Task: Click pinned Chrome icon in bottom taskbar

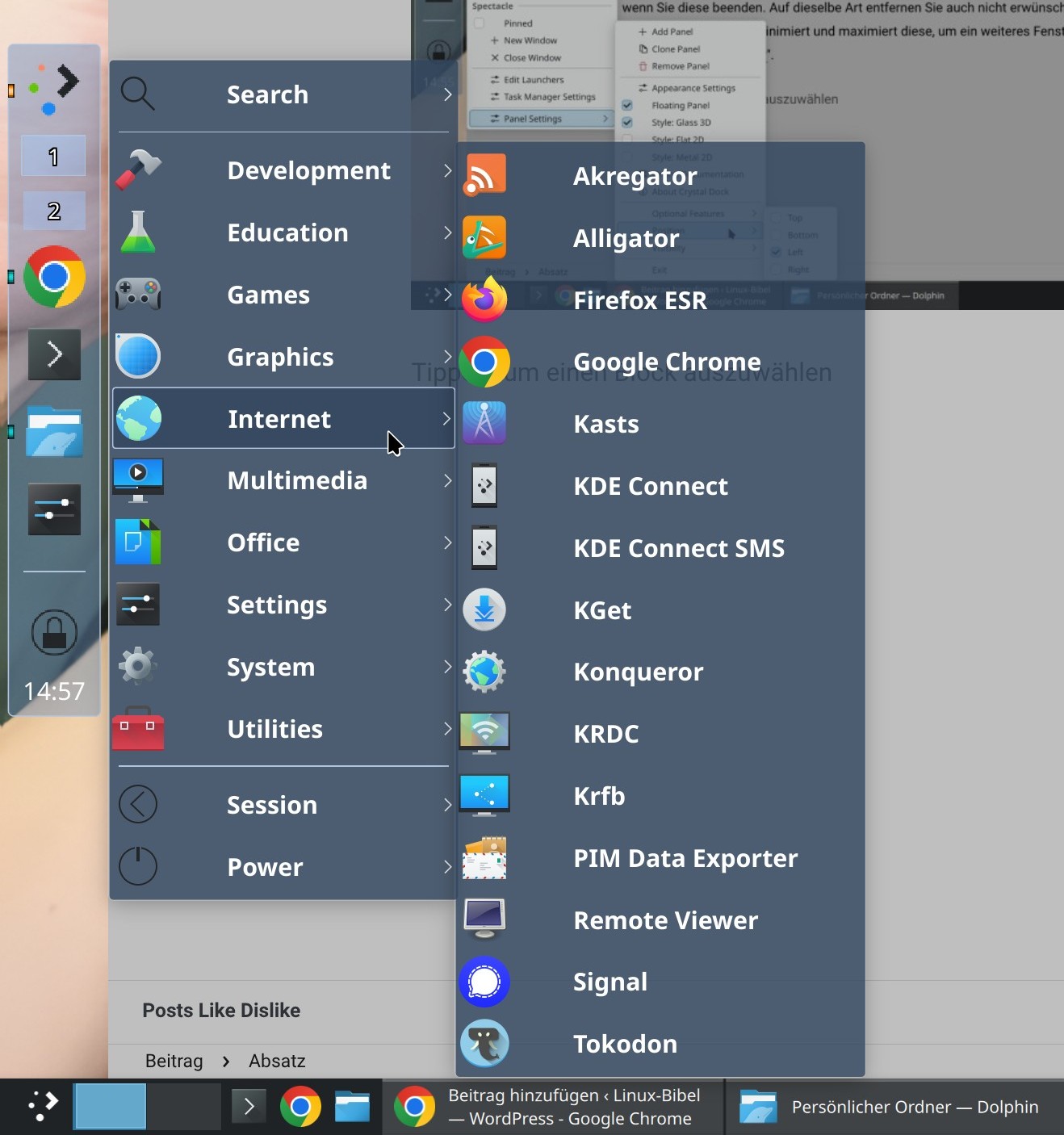Action: pos(300,1107)
